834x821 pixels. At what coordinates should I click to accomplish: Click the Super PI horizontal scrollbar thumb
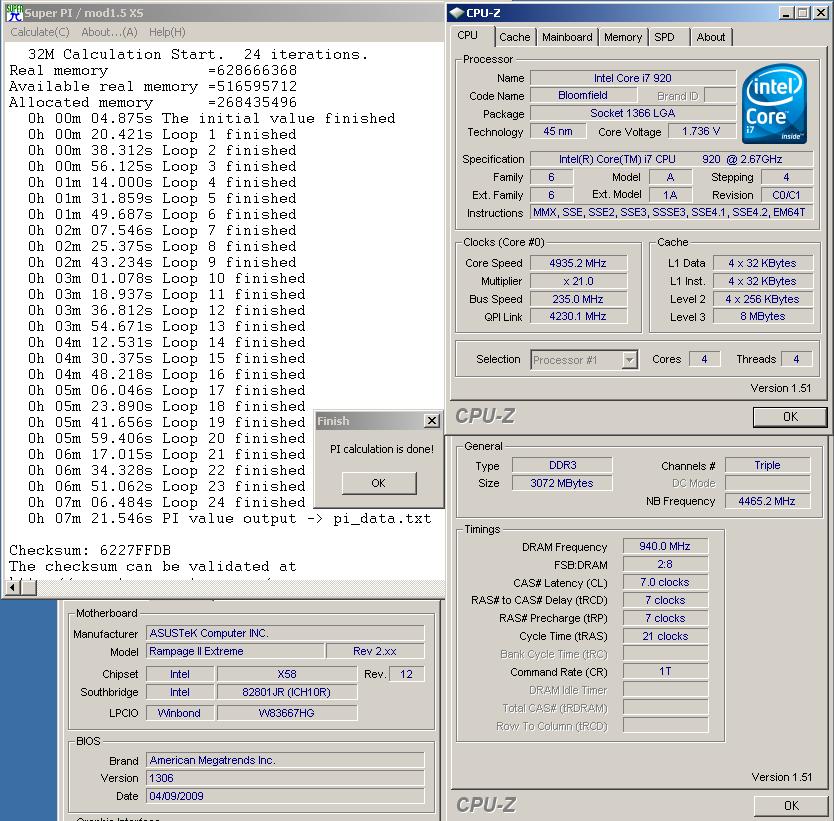(29, 588)
